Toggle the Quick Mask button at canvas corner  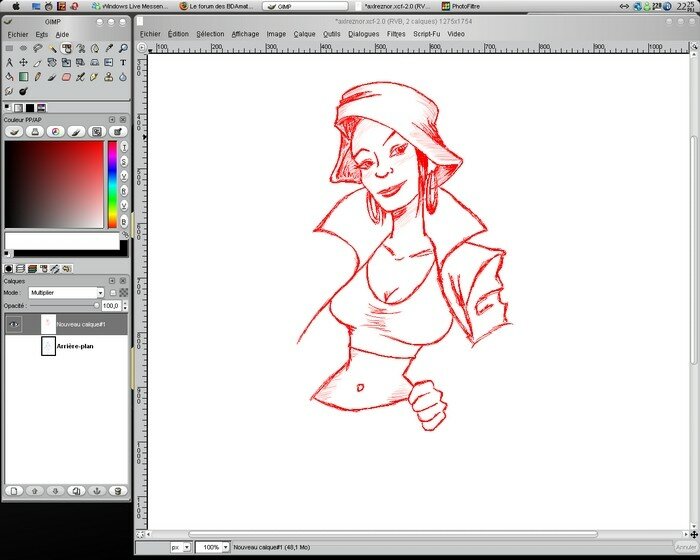tap(140, 534)
